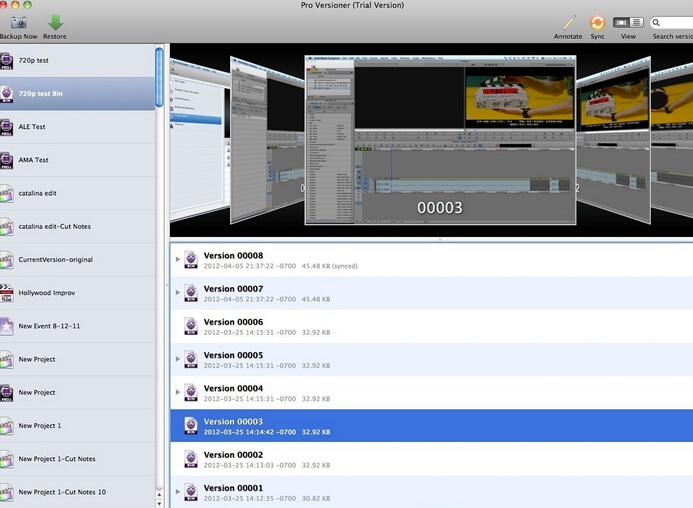Select ALE Test in the sidebar

32,127
